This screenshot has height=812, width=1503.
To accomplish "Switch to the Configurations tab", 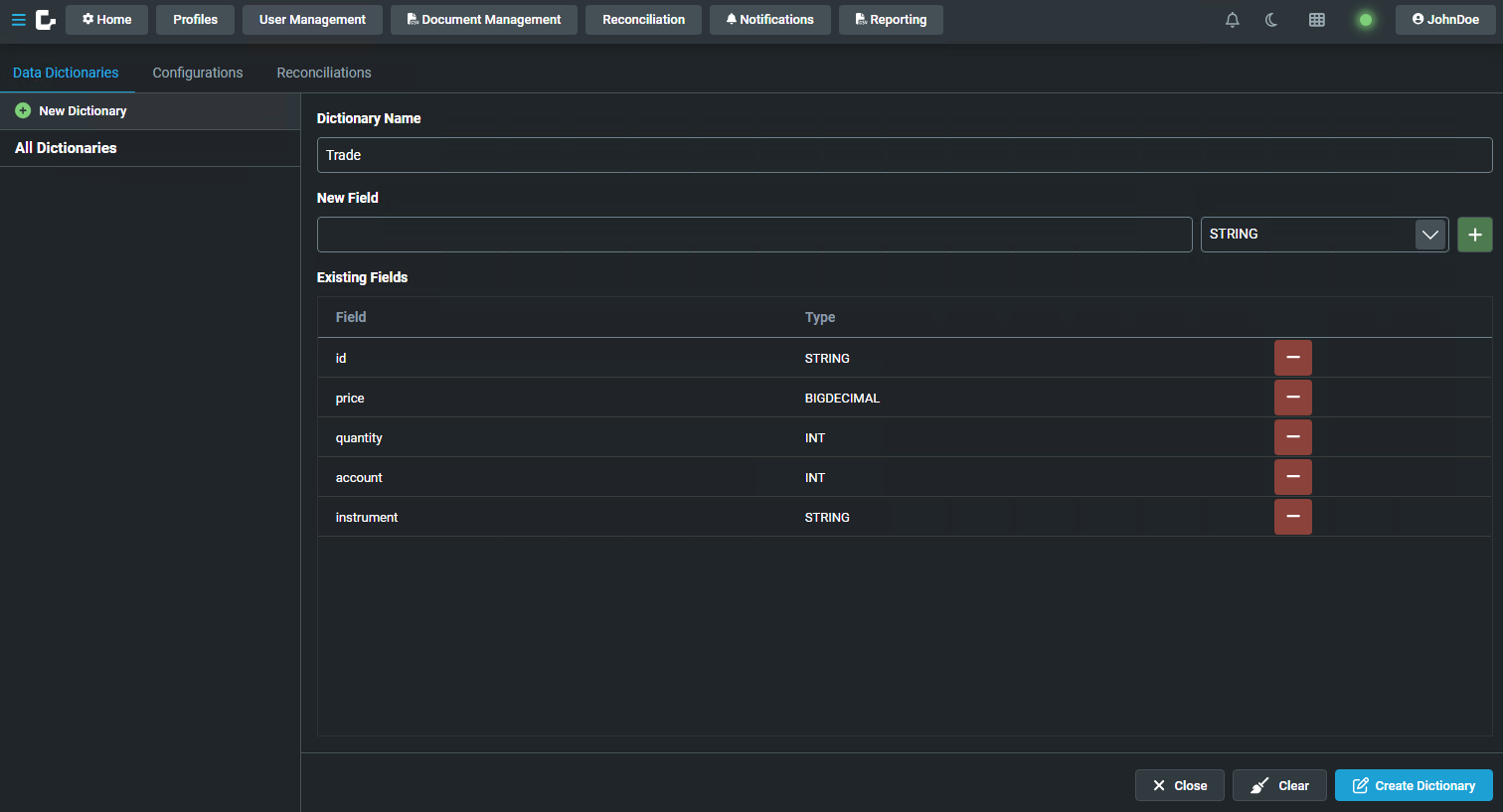I will coord(197,73).
